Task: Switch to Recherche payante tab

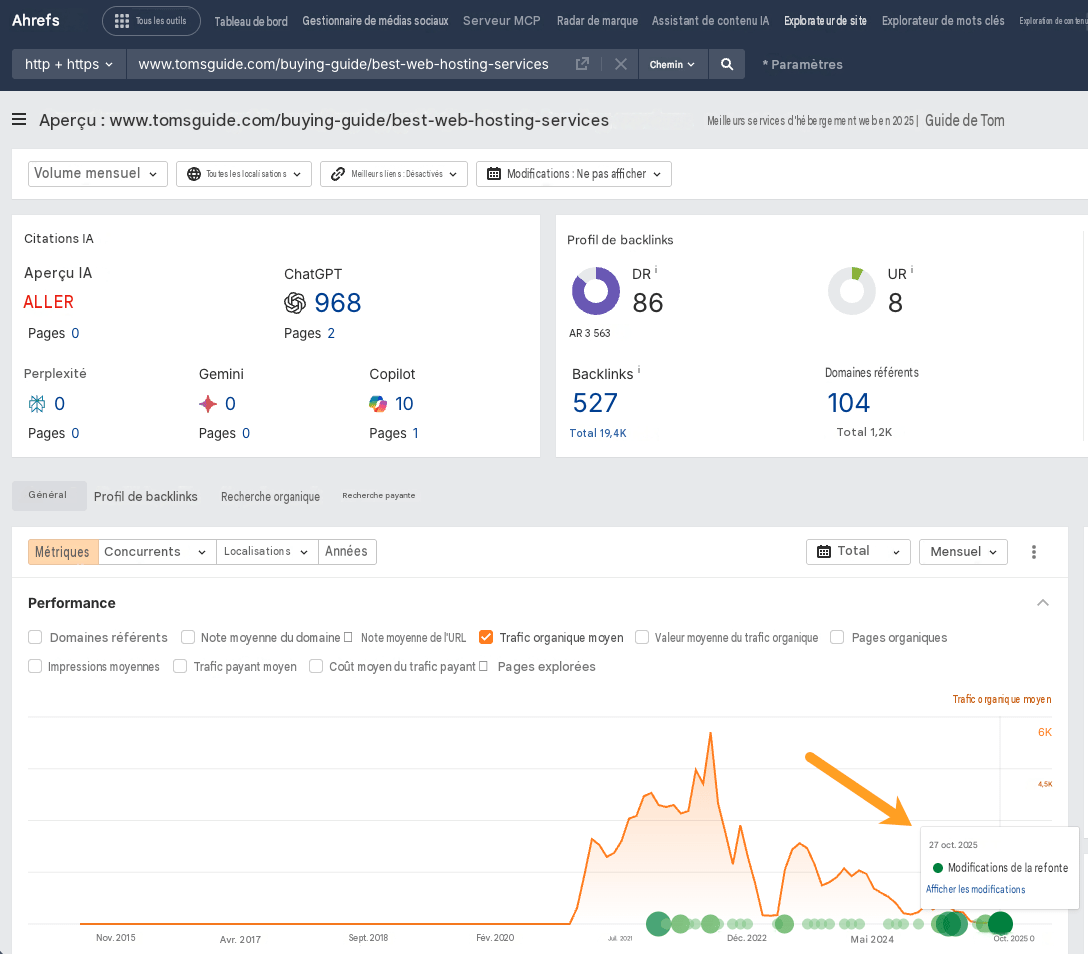Action: coord(379,495)
